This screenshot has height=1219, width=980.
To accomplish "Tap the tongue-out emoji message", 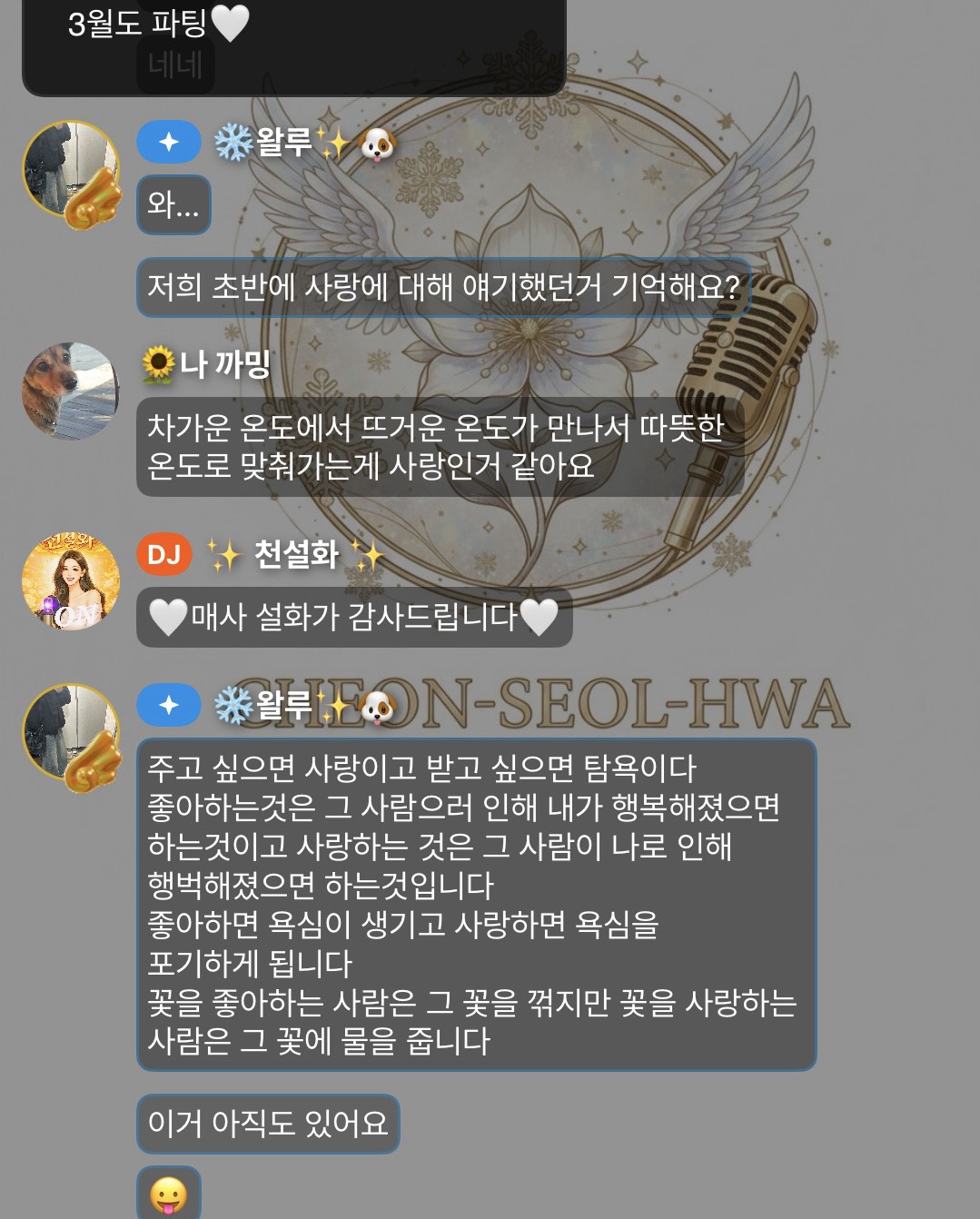I will click(x=169, y=1194).
